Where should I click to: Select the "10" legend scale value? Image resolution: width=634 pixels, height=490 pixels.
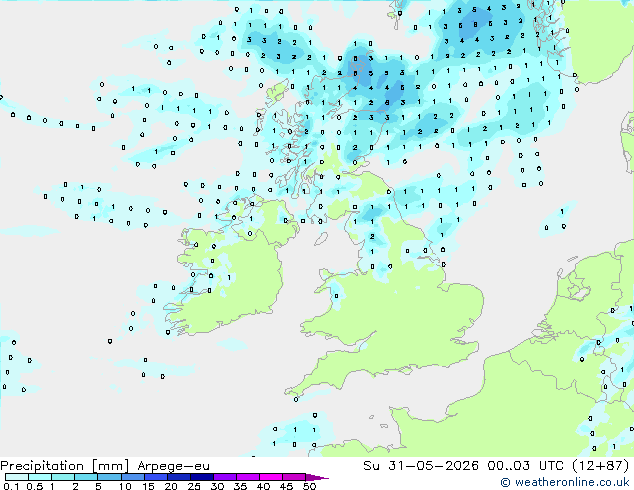(125, 486)
